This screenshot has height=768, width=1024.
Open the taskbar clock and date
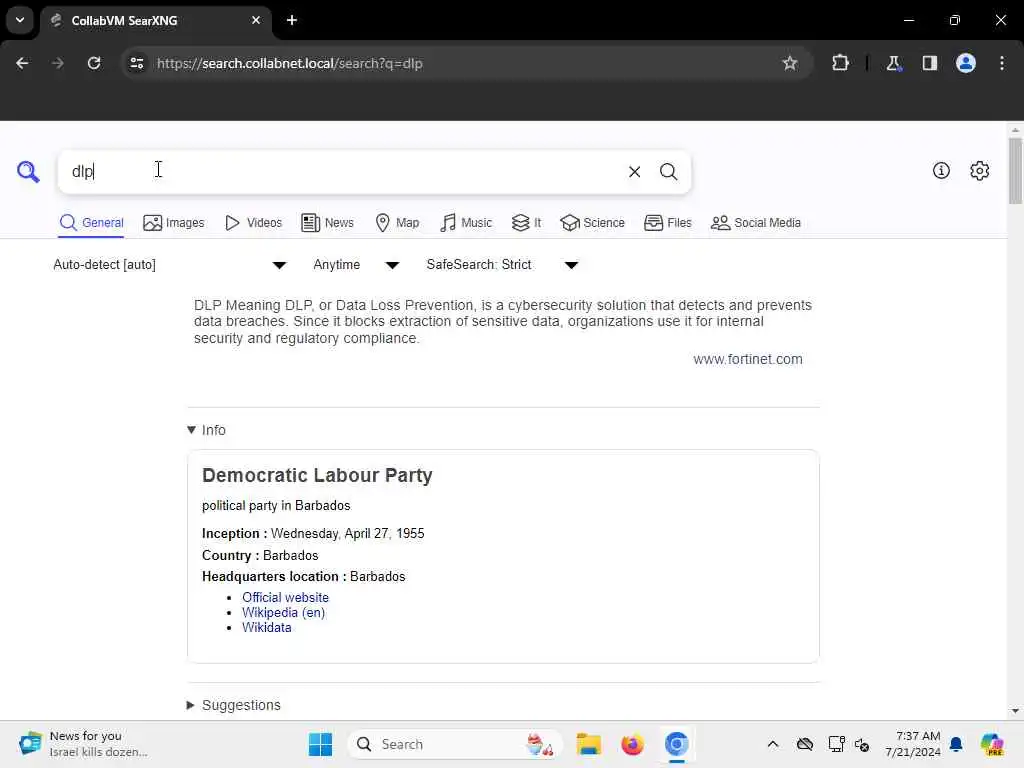[912, 744]
